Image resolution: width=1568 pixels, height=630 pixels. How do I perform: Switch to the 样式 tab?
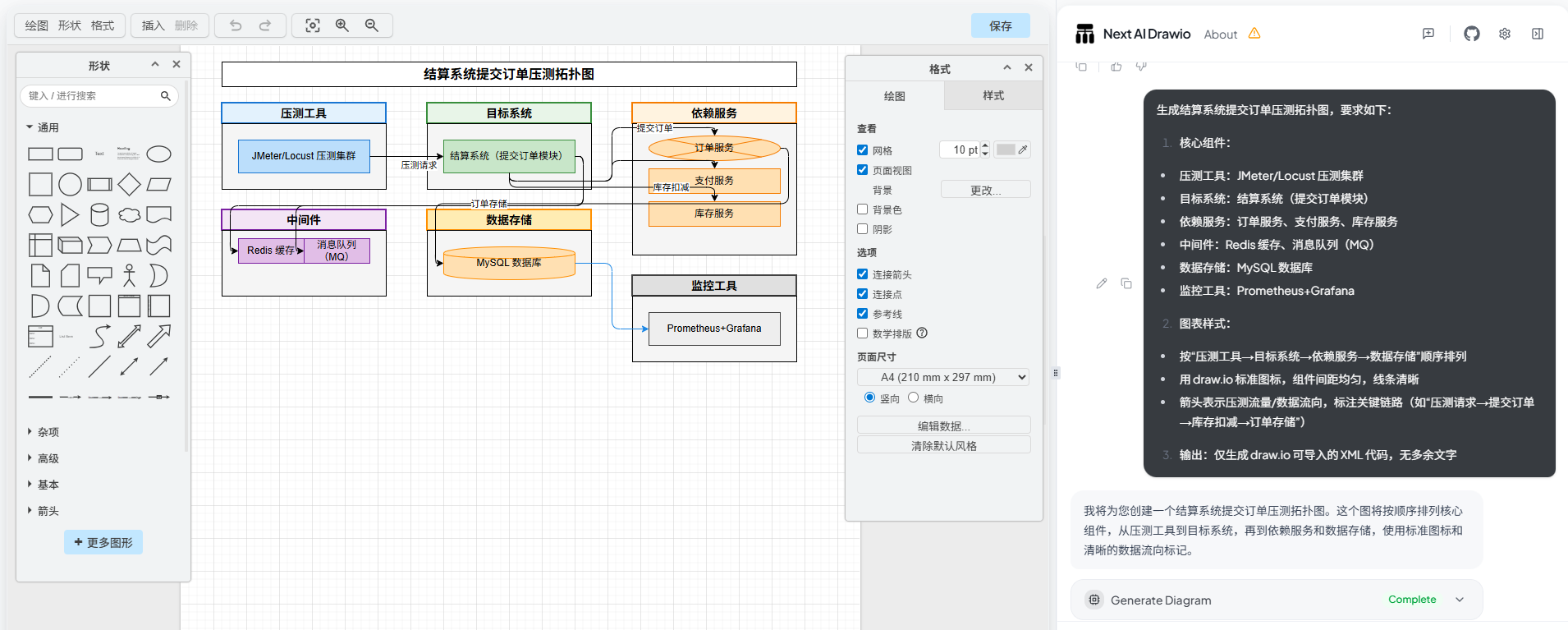point(993,96)
